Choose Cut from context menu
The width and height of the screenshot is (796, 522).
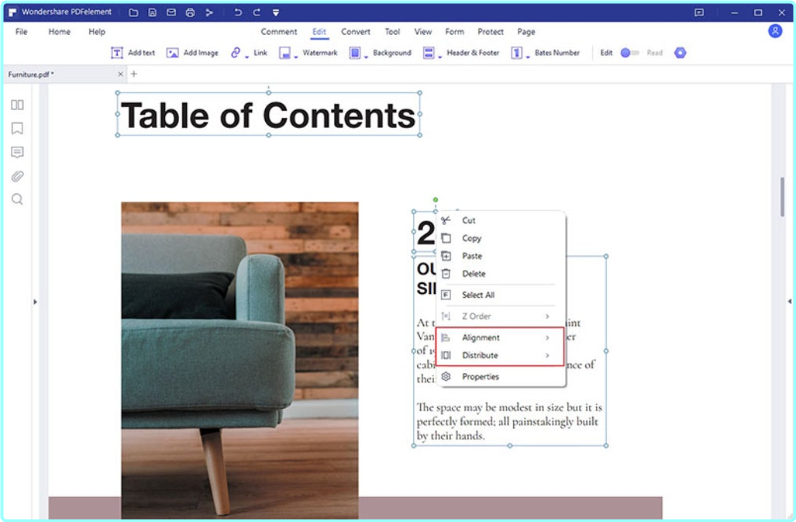pyautogui.click(x=501, y=220)
